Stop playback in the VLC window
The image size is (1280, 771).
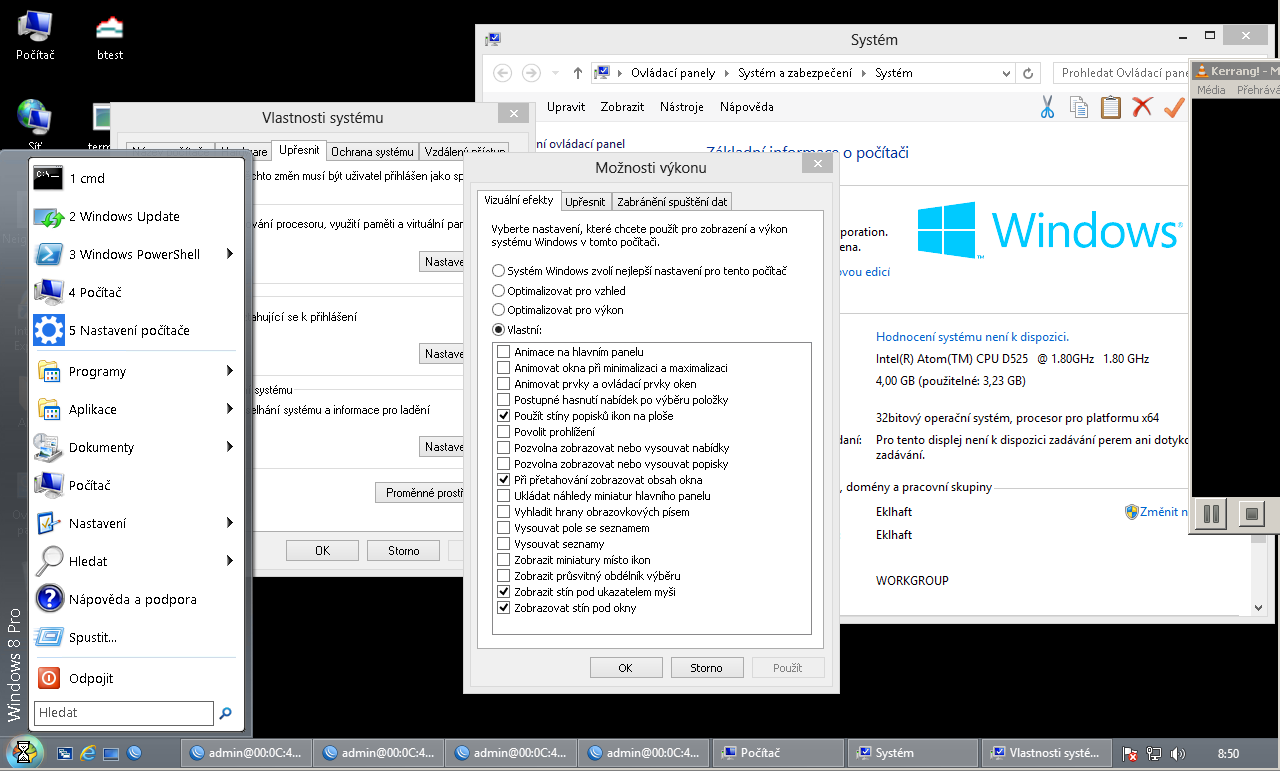(x=1252, y=514)
